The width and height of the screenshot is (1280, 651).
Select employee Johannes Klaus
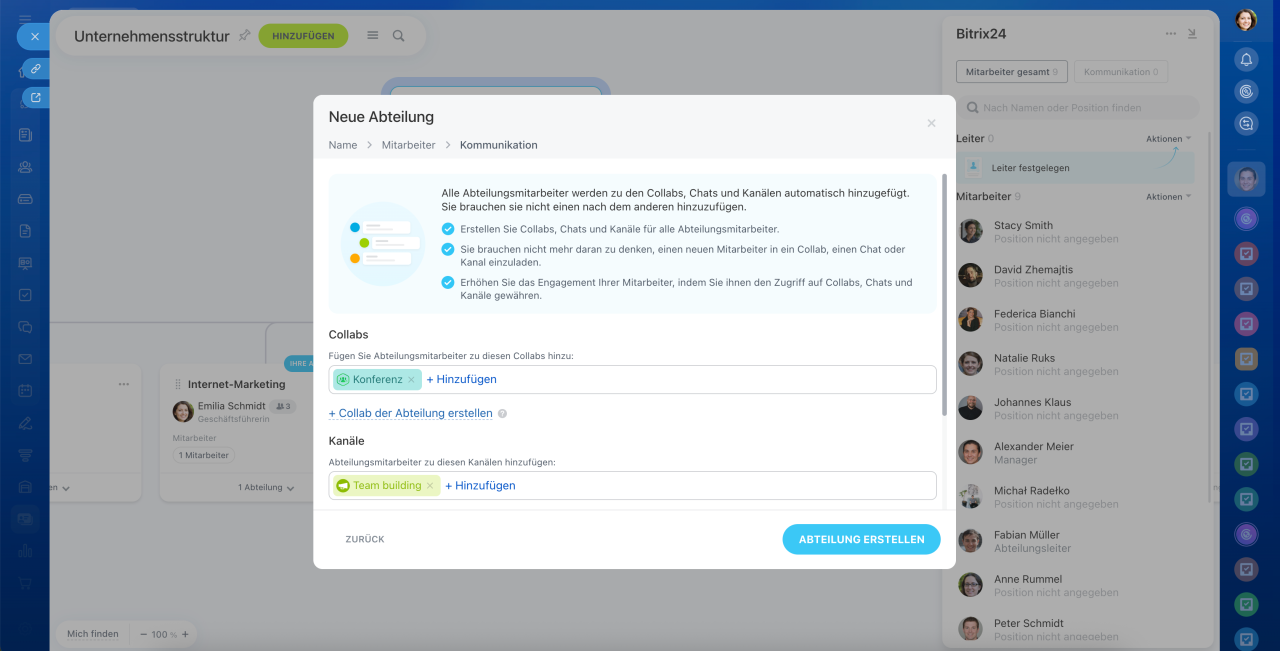pyautogui.click(x=1075, y=408)
